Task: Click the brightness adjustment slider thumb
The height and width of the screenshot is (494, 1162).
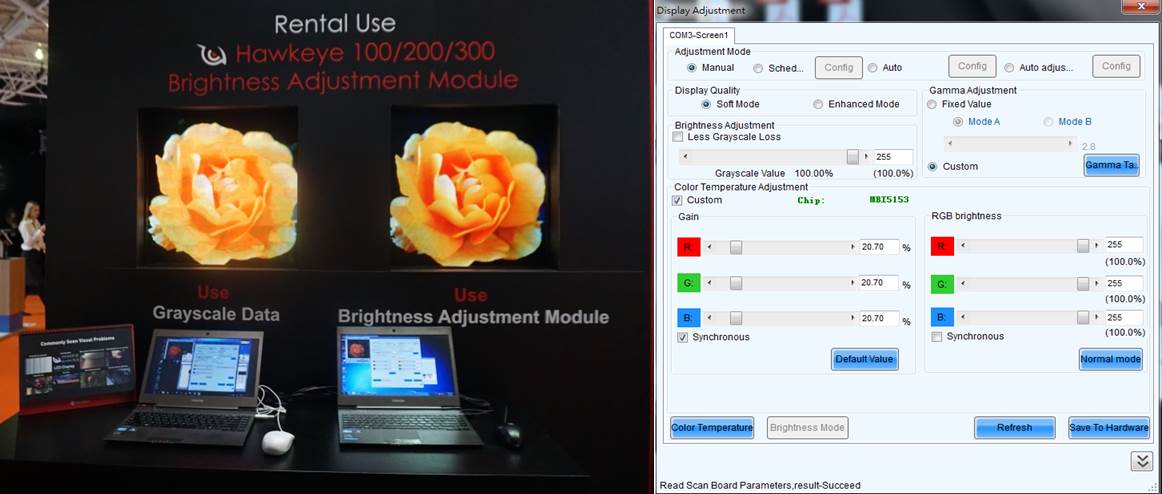Action: (853, 156)
